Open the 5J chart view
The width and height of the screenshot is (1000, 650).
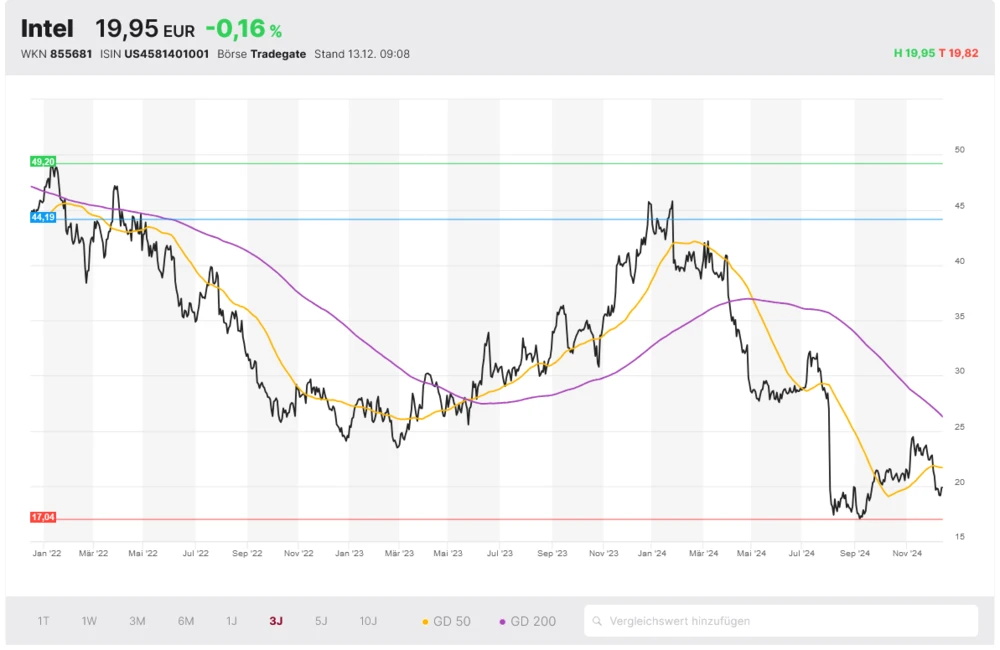(321, 621)
